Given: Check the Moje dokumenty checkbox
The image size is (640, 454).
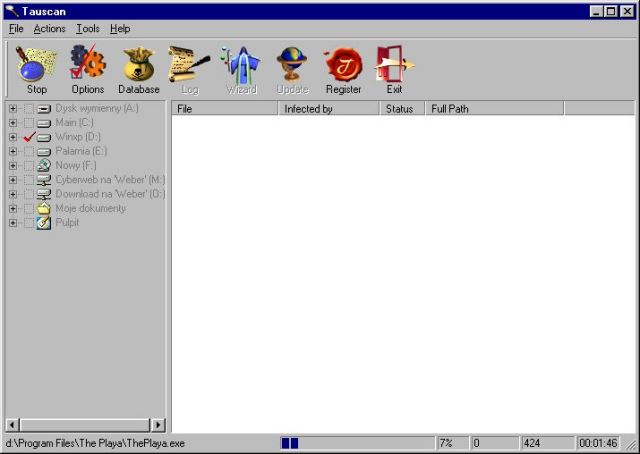Looking at the screenshot, I should click(x=29, y=209).
